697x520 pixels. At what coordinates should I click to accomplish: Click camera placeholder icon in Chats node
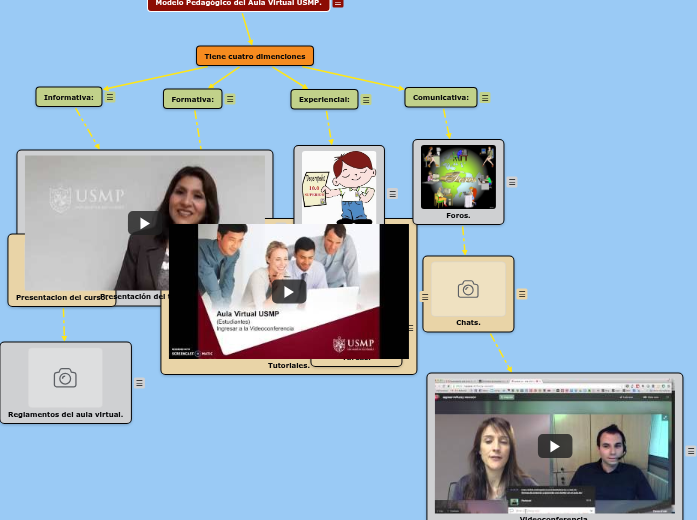(x=468, y=290)
